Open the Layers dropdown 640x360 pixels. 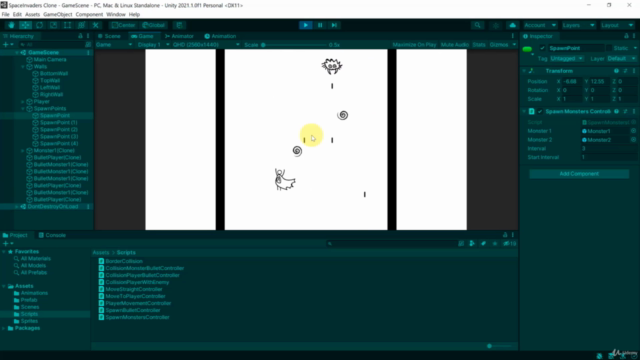pyautogui.click(x=578, y=25)
